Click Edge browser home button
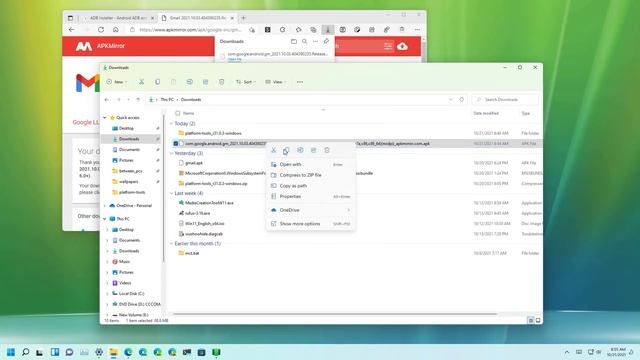640x360 pixels. (116, 30)
